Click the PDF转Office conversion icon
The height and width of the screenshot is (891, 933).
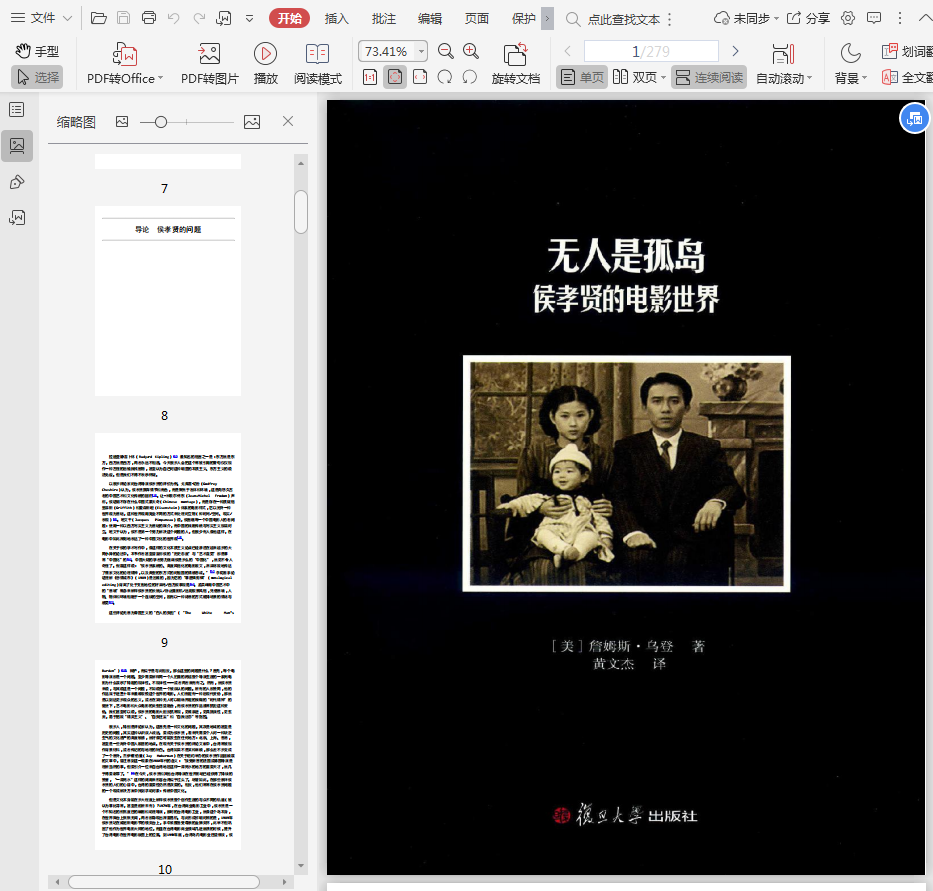tap(124, 55)
